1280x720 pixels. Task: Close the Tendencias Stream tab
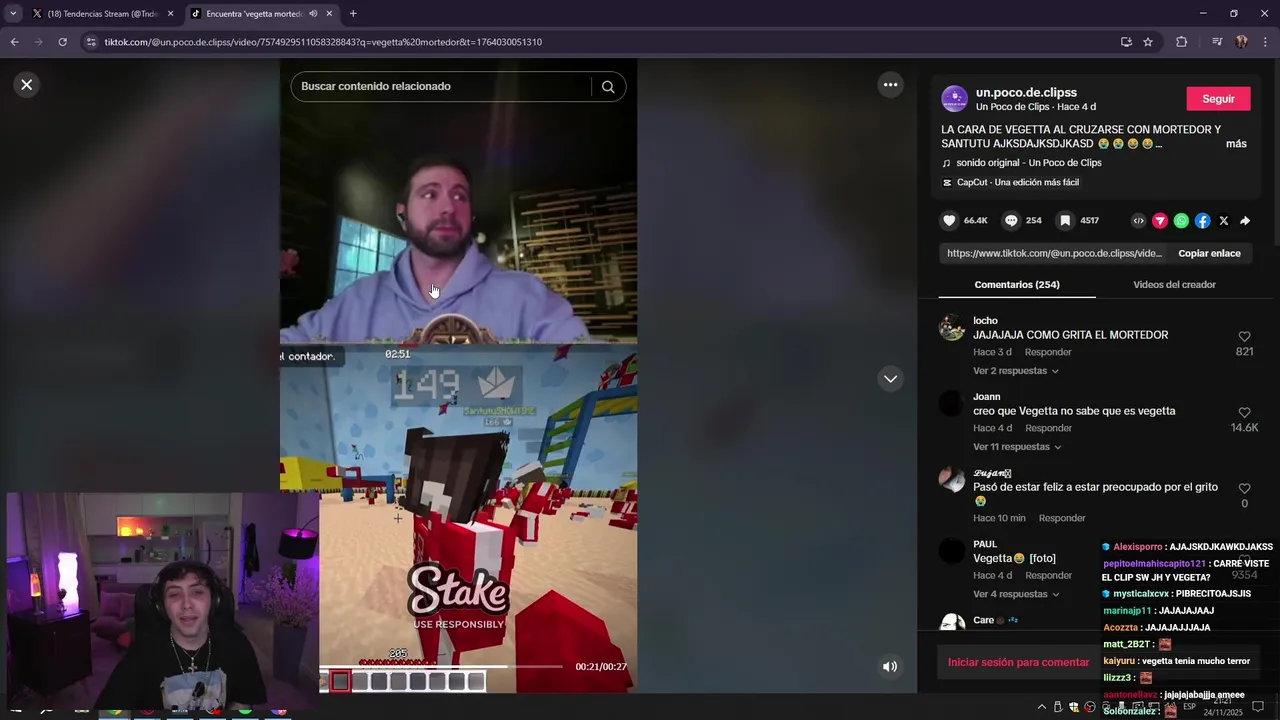(x=170, y=14)
